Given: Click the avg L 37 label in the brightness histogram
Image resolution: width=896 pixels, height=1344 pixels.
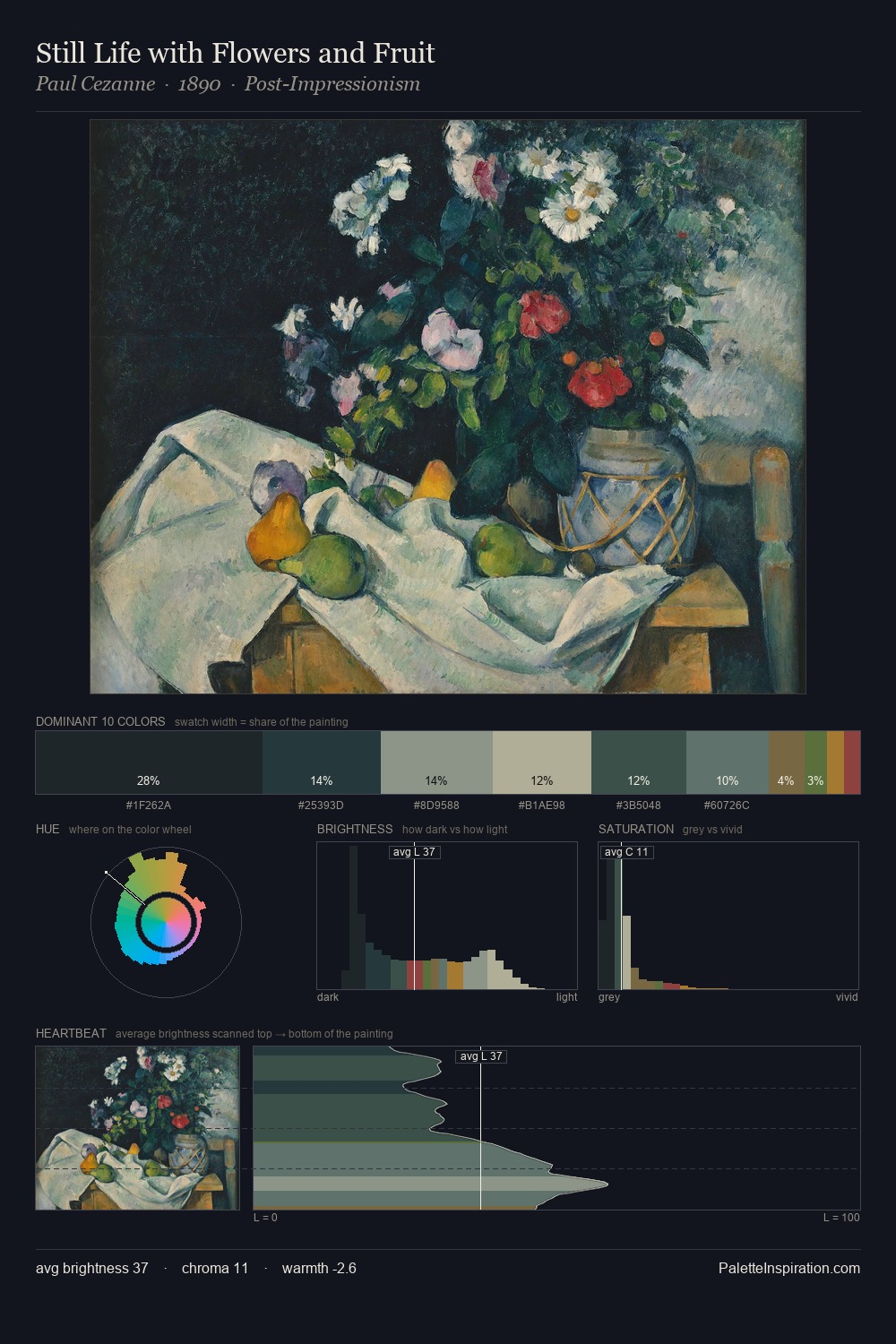Looking at the screenshot, I should pyautogui.click(x=415, y=851).
